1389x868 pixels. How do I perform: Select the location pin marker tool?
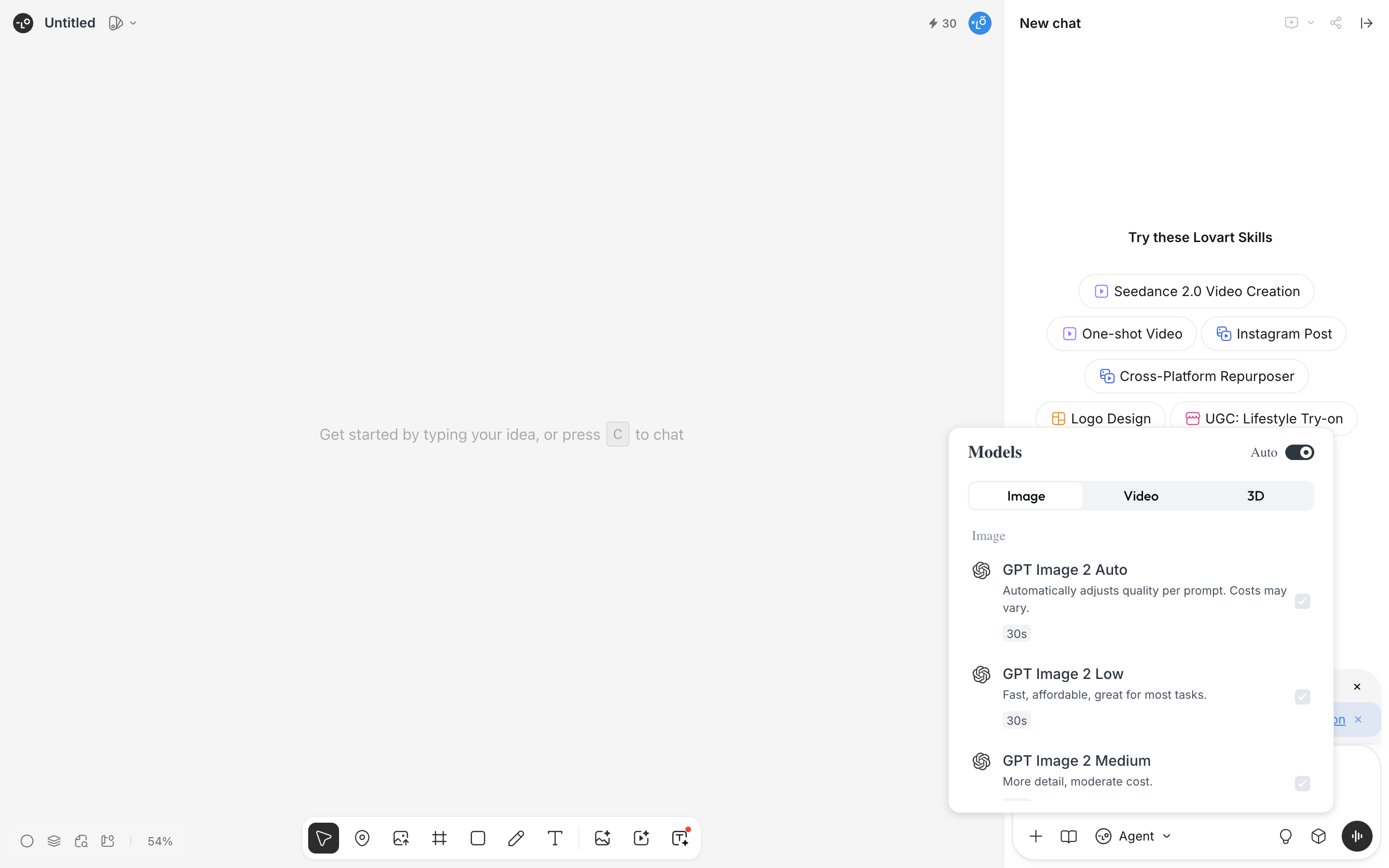pos(362,838)
